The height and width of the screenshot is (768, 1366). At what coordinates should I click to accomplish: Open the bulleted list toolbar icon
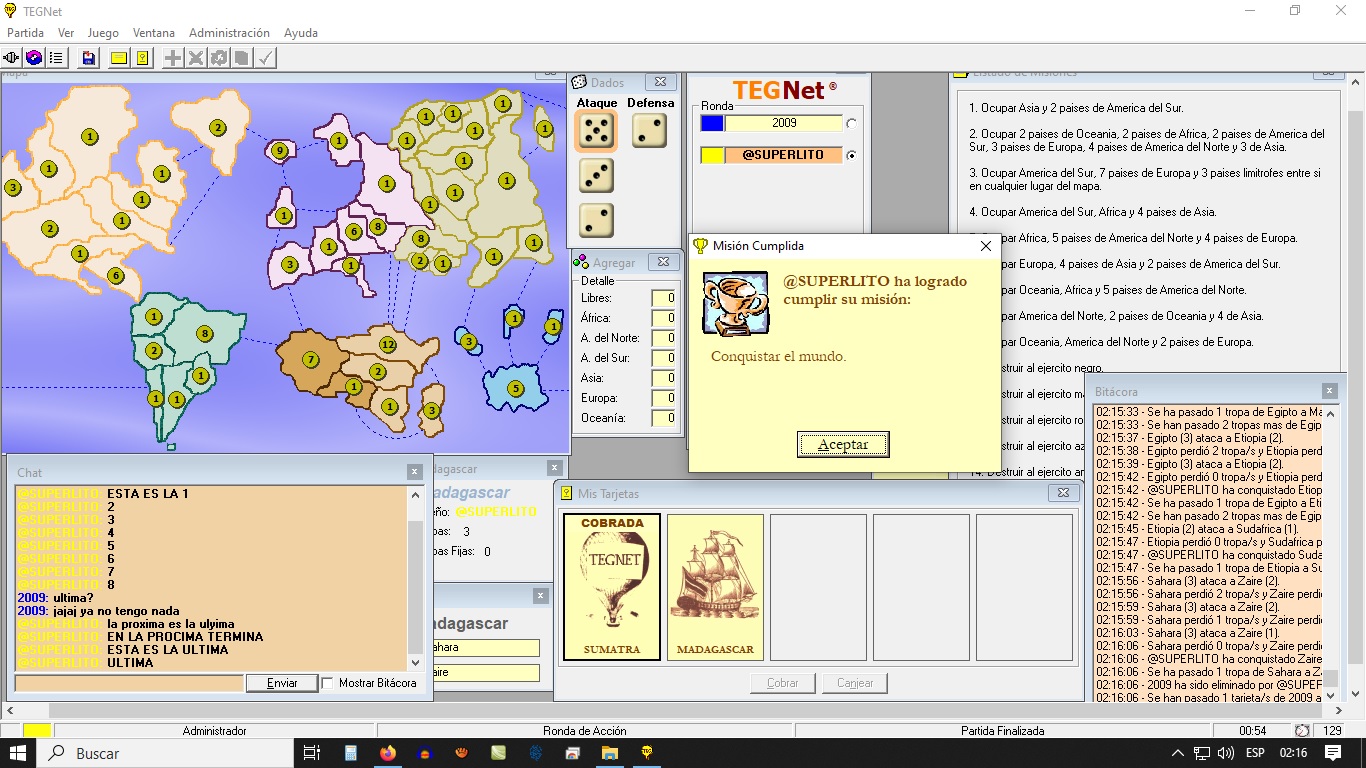(56, 58)
